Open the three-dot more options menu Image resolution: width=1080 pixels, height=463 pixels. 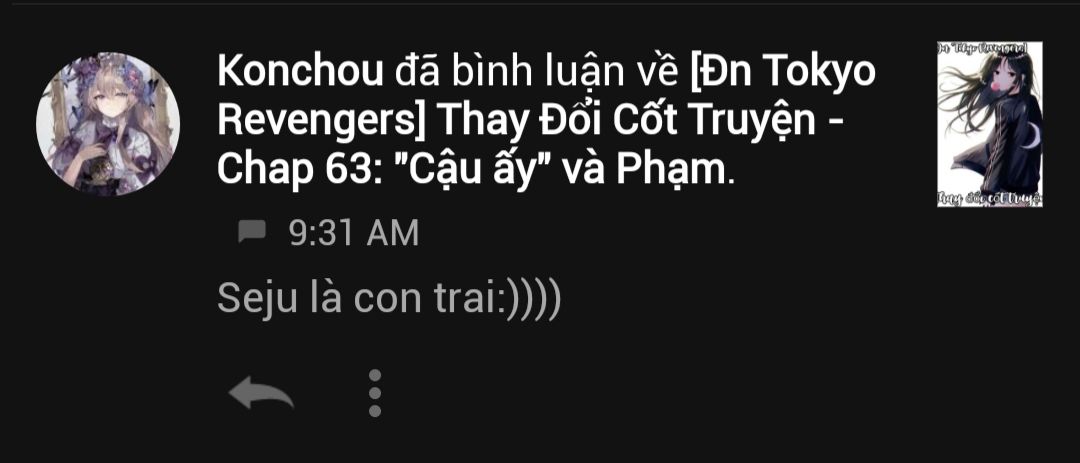[375, 393]
